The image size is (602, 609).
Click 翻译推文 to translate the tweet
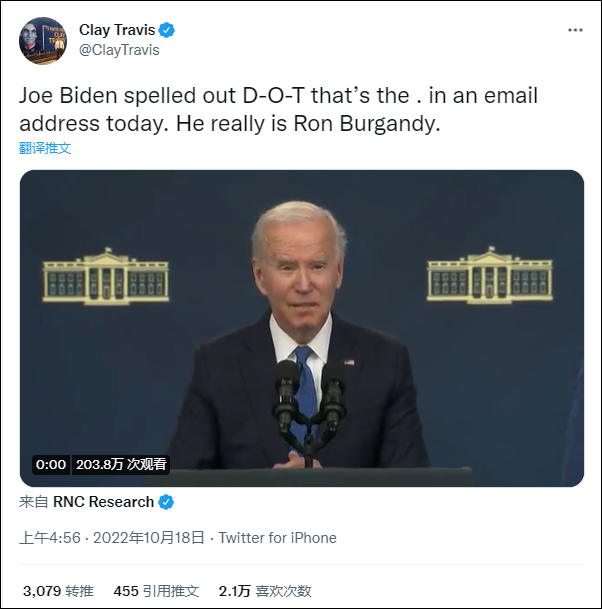[x=45, y=148]
